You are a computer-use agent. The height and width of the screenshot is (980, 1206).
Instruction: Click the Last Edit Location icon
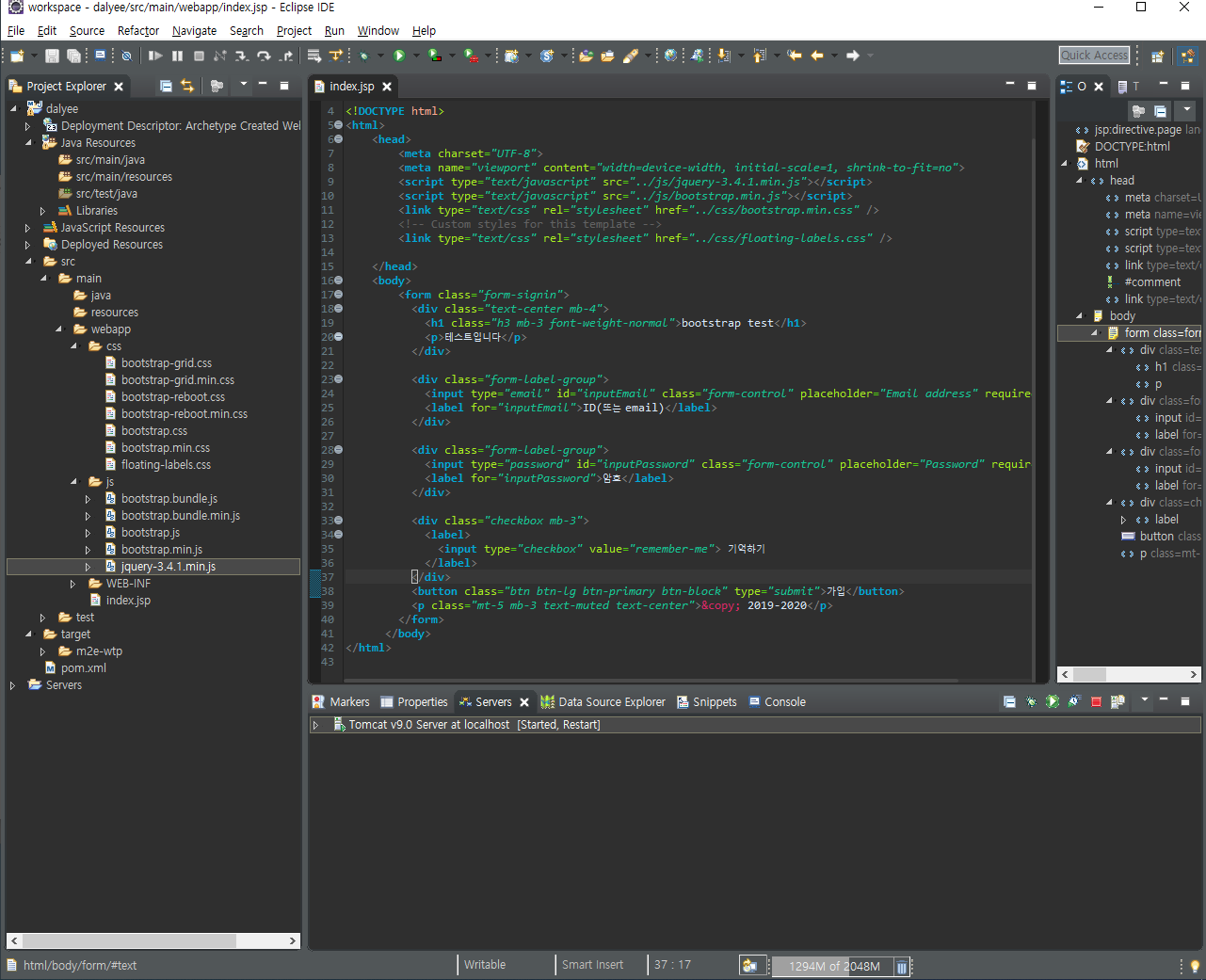pyautogui.click(x=795, y=56)
